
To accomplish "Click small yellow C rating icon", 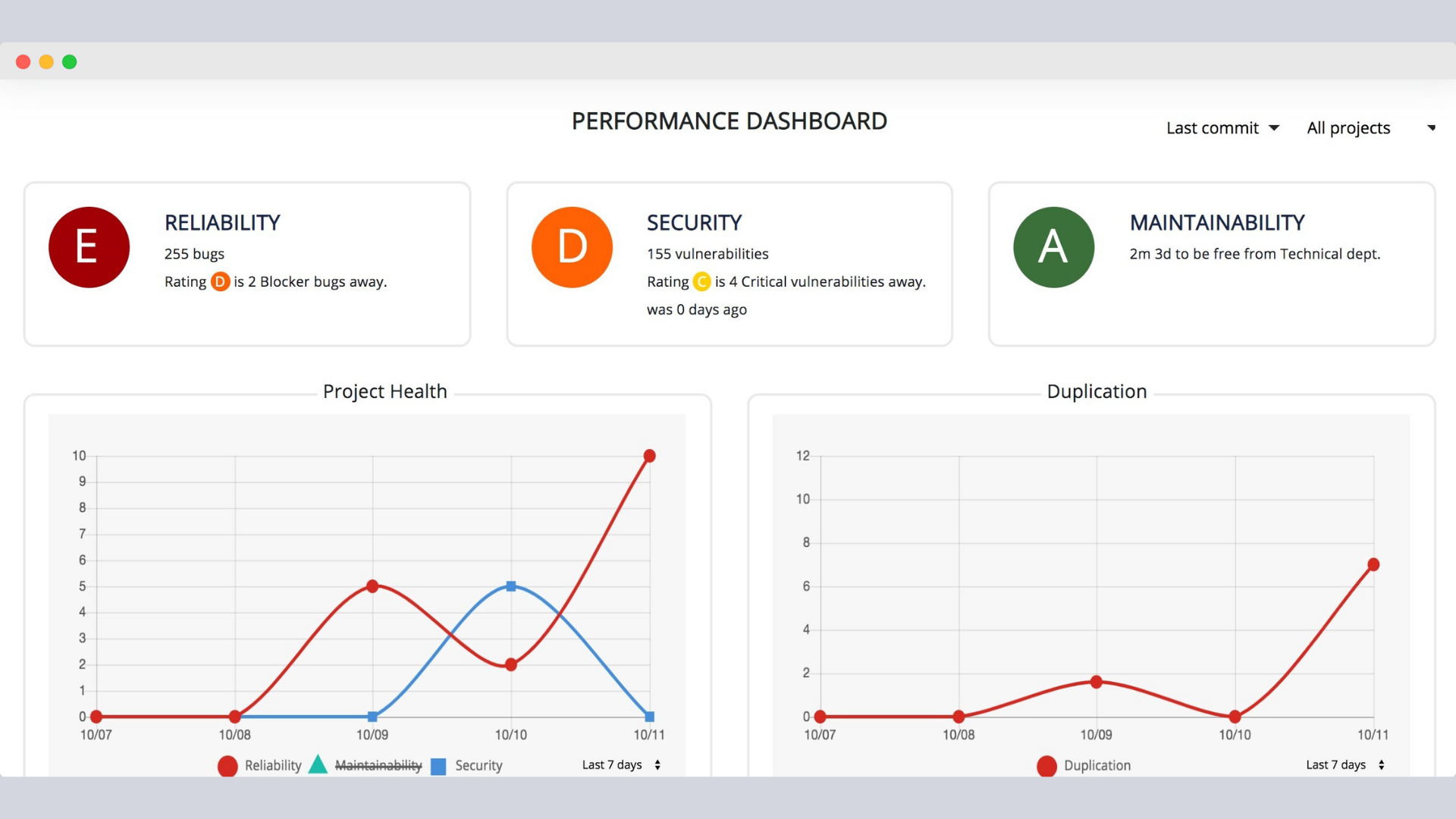I will click(x=701, y=282).
